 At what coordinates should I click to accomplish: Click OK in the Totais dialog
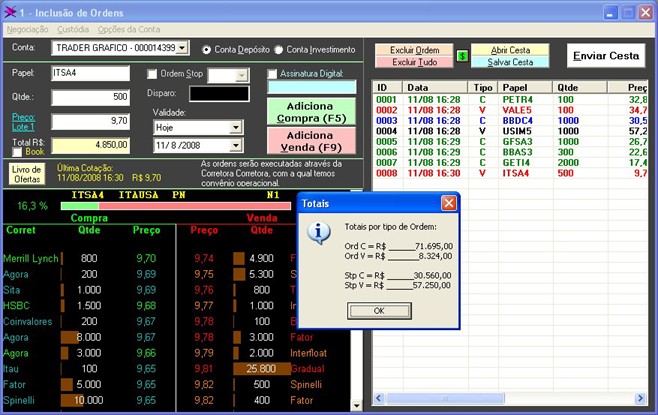(x=379, y=311)
